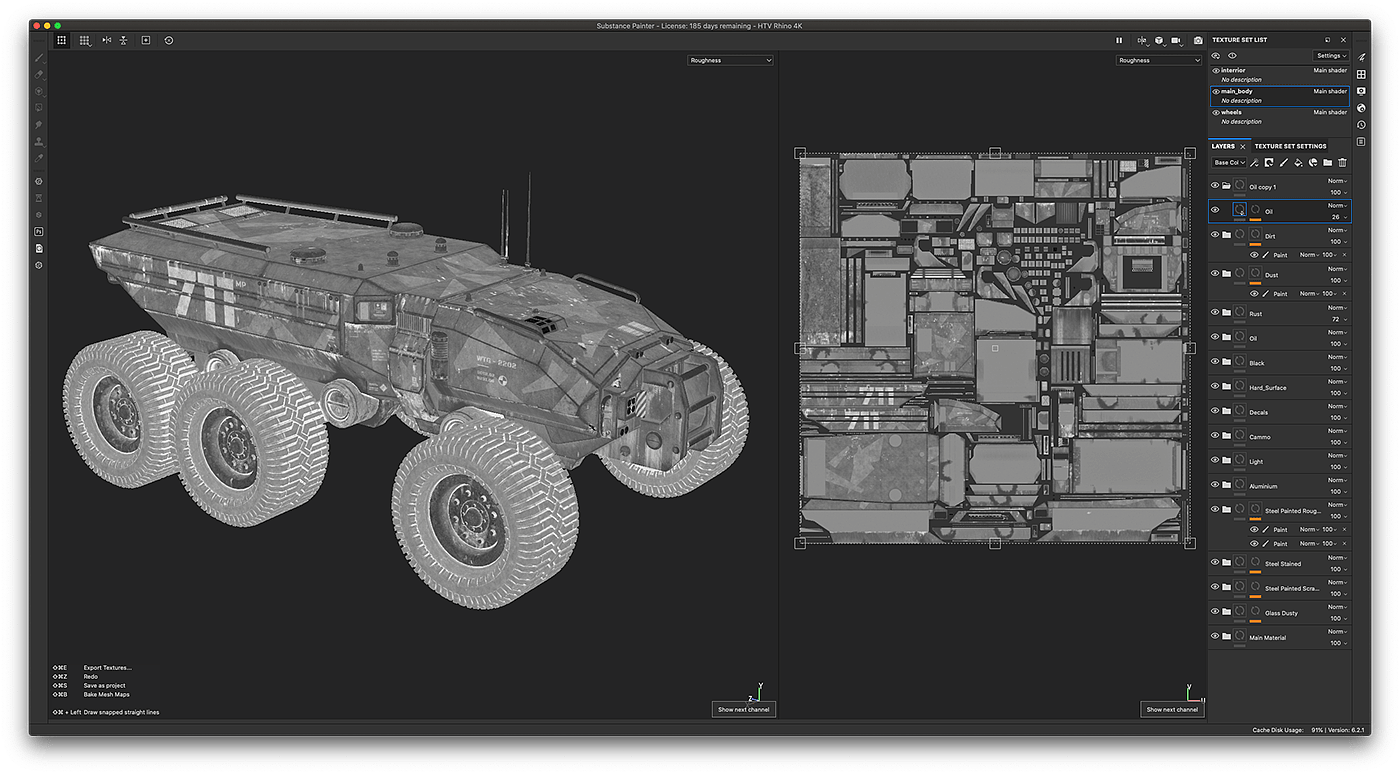The height and width of the screenshot is (774, 1400).
Task: Toggle horizontal symmetry mirror icon
Action: 106,40
